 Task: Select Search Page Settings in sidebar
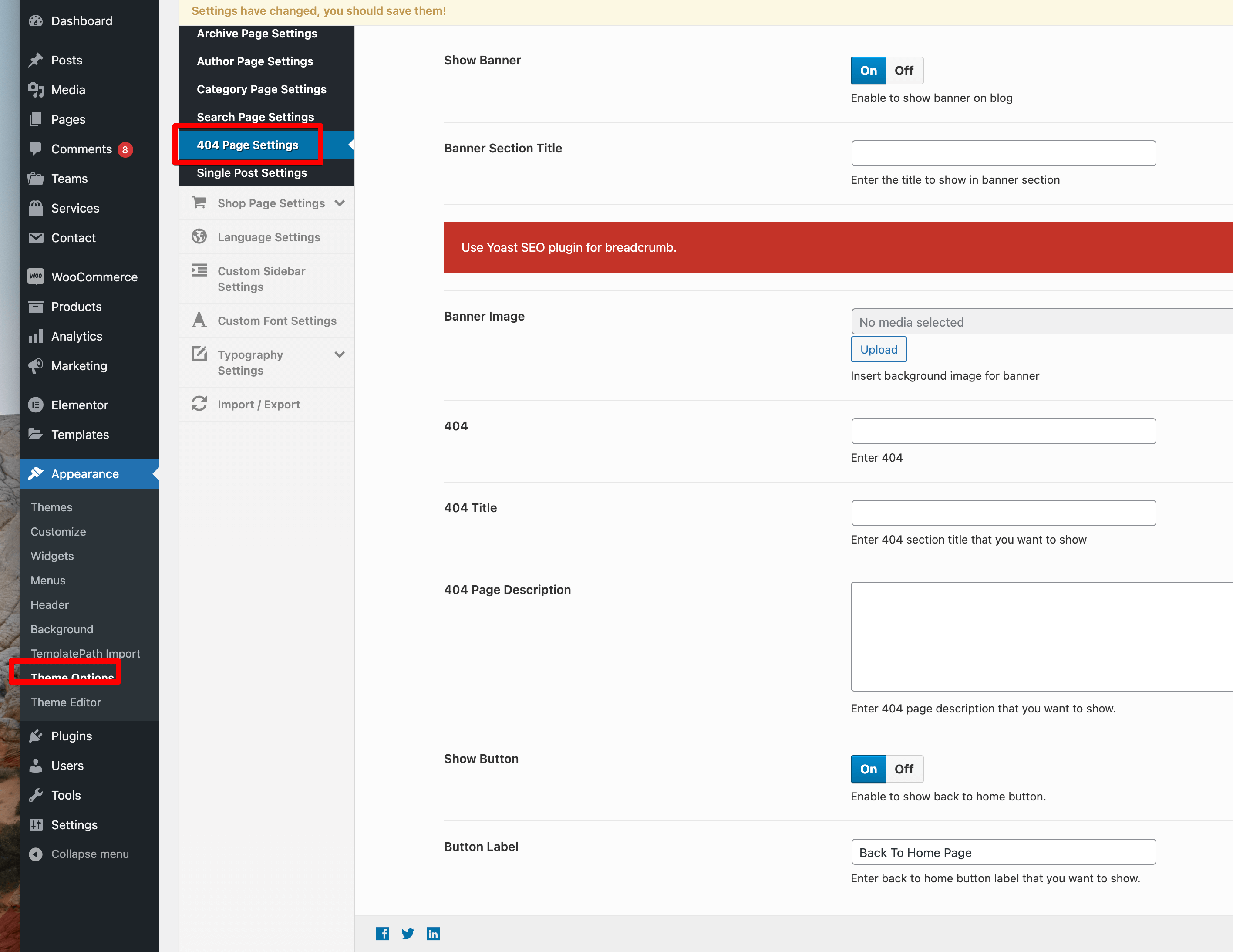coord(255,117)
